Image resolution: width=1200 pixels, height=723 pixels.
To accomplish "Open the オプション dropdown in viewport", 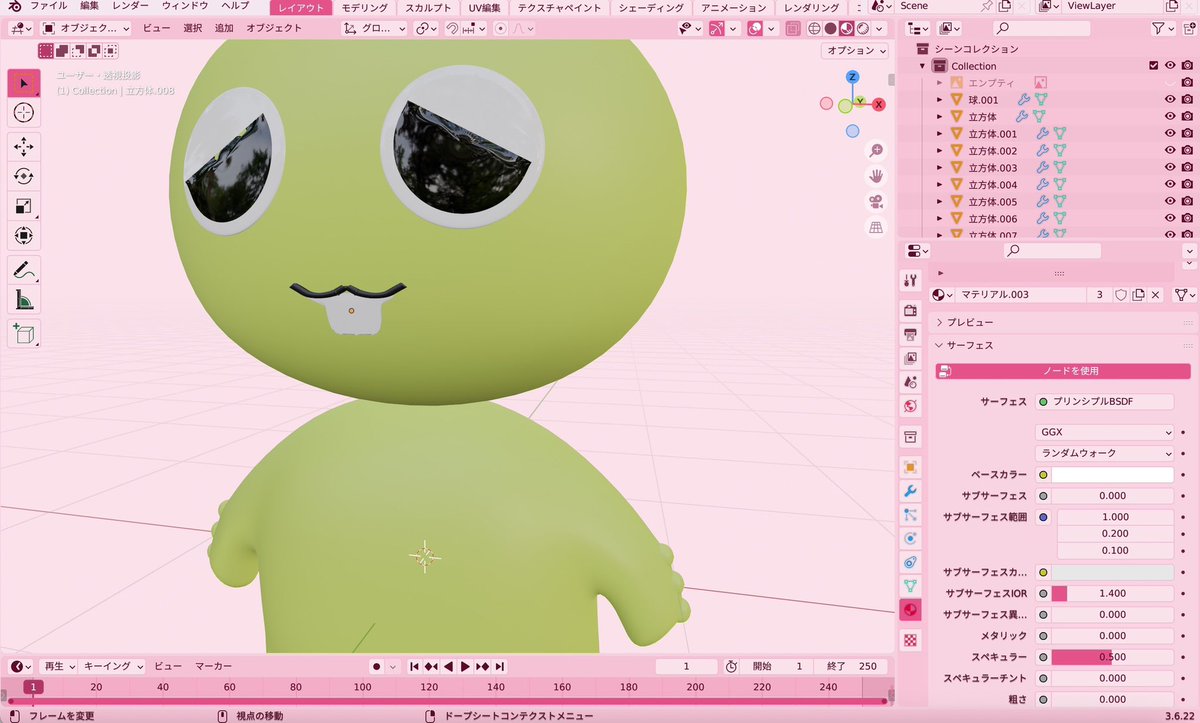I will click(855, 50).
